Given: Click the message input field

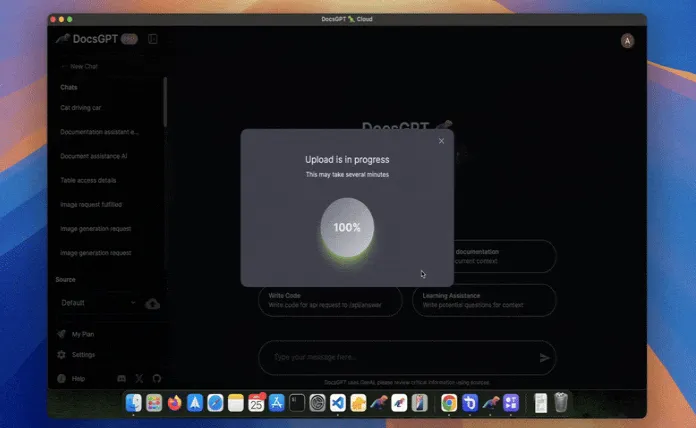Looking at the screenshot, I should [395, 357].
